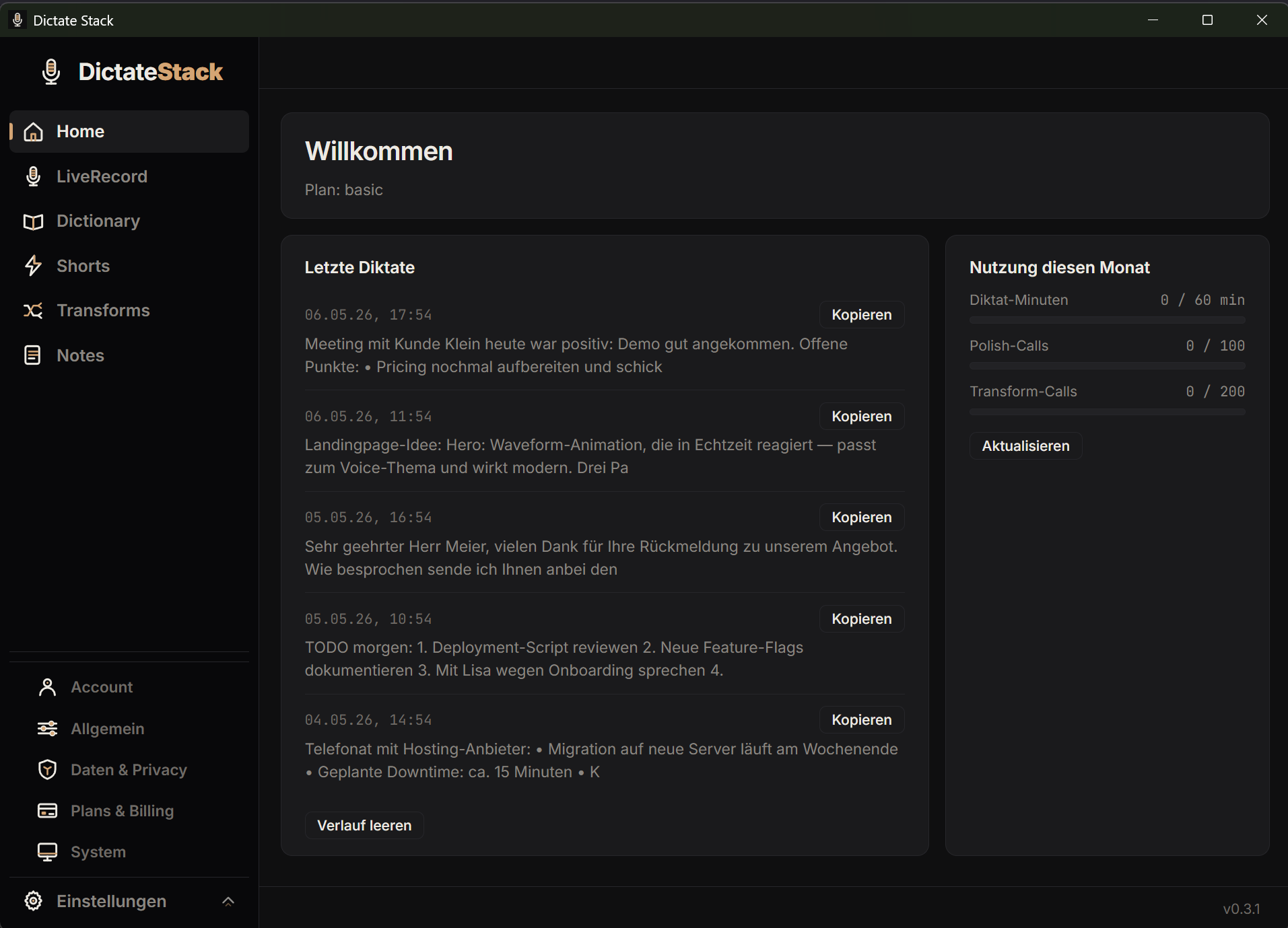
Task: Click the Dictionary book icon
Action: pos(33,221)
